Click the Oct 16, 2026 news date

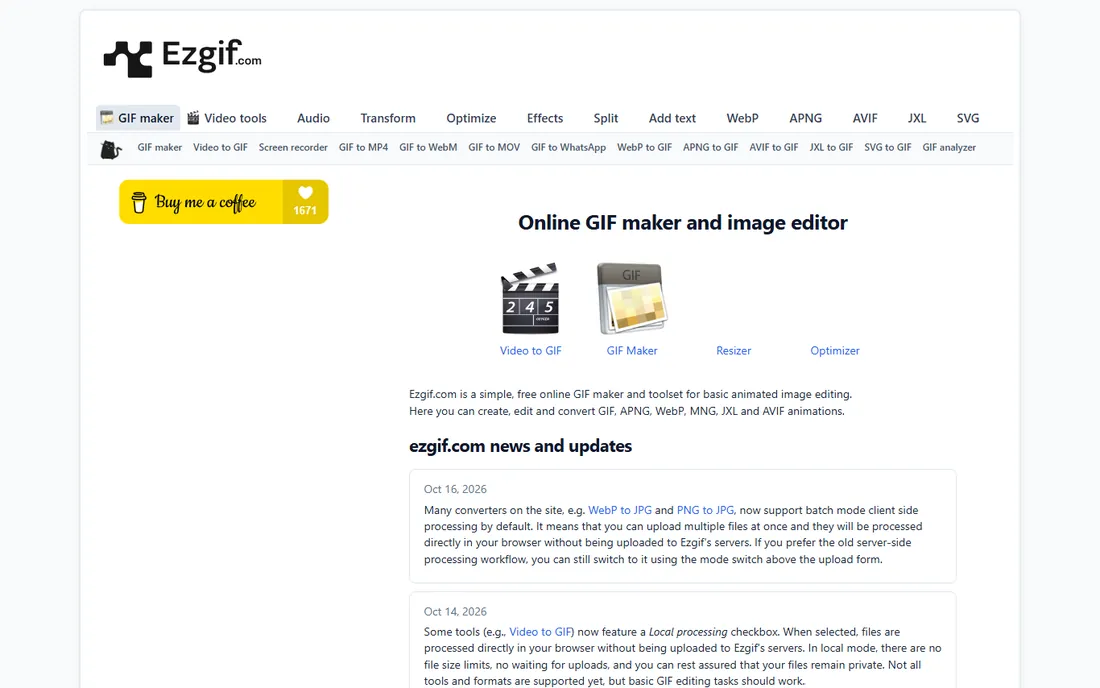455,489
